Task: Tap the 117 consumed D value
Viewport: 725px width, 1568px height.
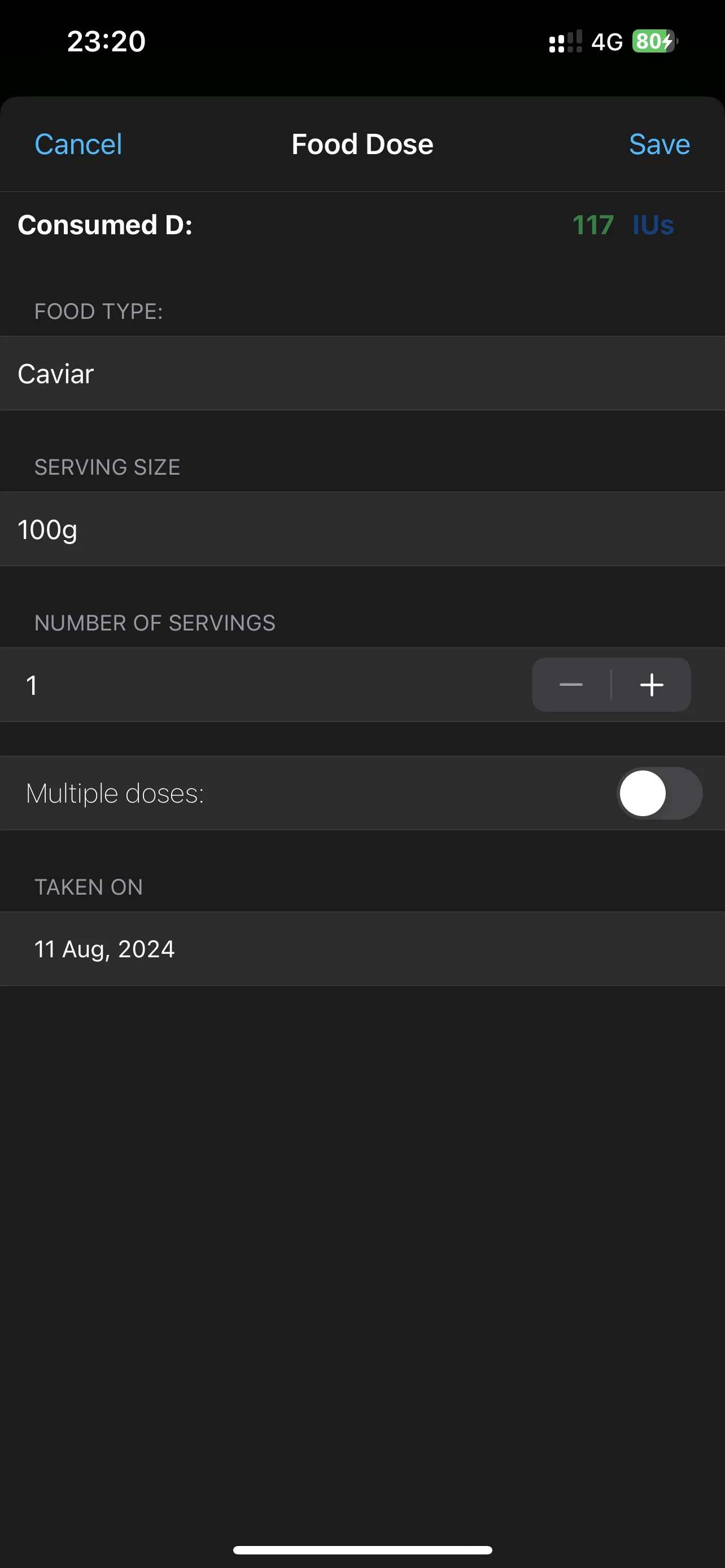Action: (593, 225)
